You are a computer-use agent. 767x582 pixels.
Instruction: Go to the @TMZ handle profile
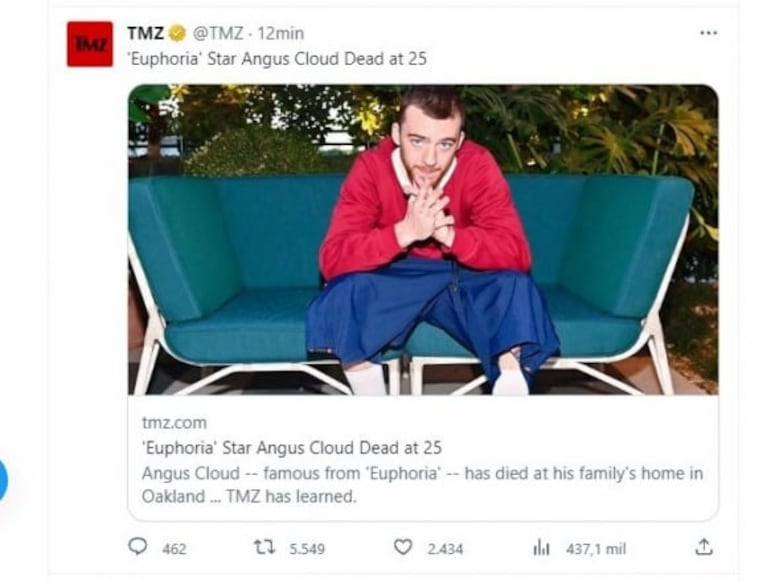[218, 33]
